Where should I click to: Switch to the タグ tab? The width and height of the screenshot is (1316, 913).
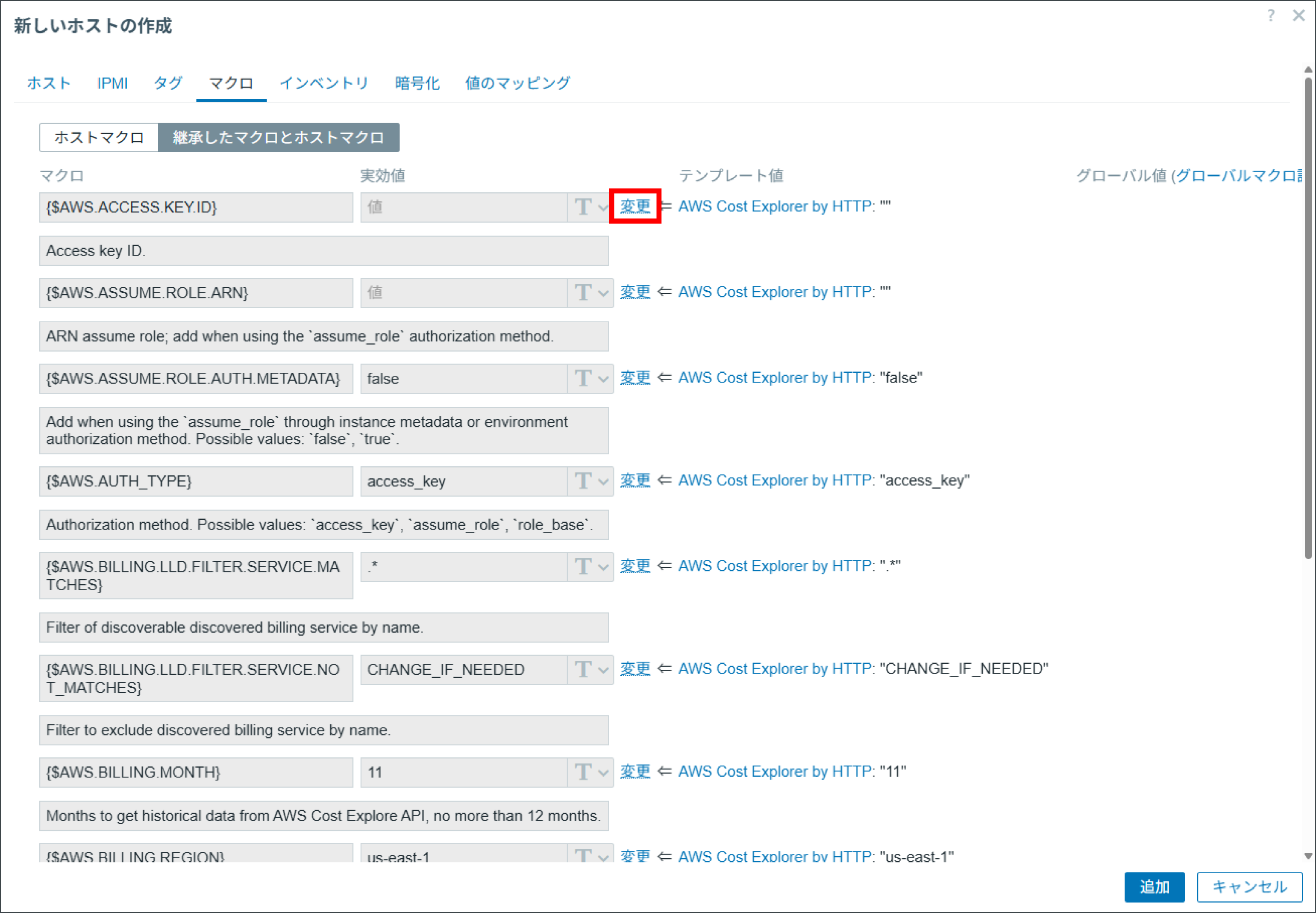point(168,83)
